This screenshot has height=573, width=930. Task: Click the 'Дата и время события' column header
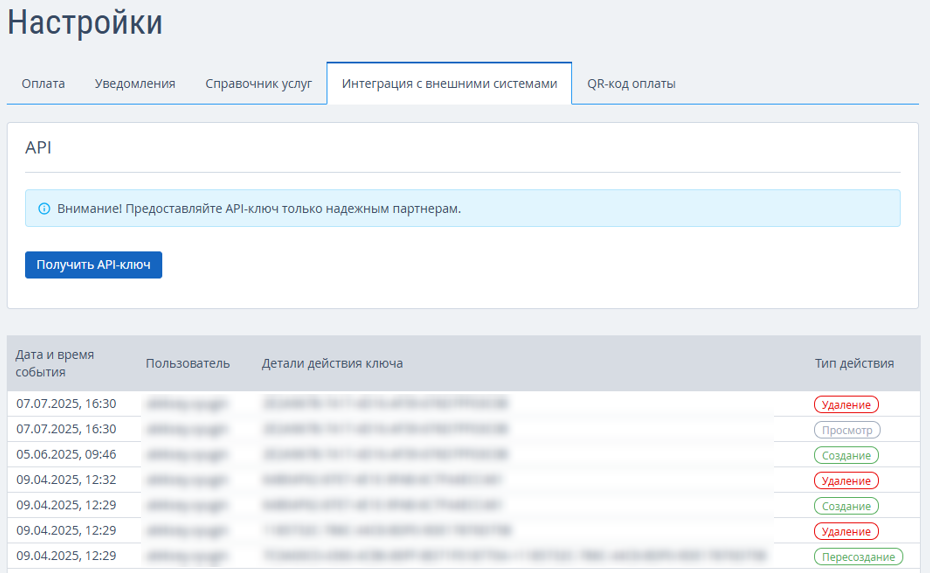coord(55,363)
